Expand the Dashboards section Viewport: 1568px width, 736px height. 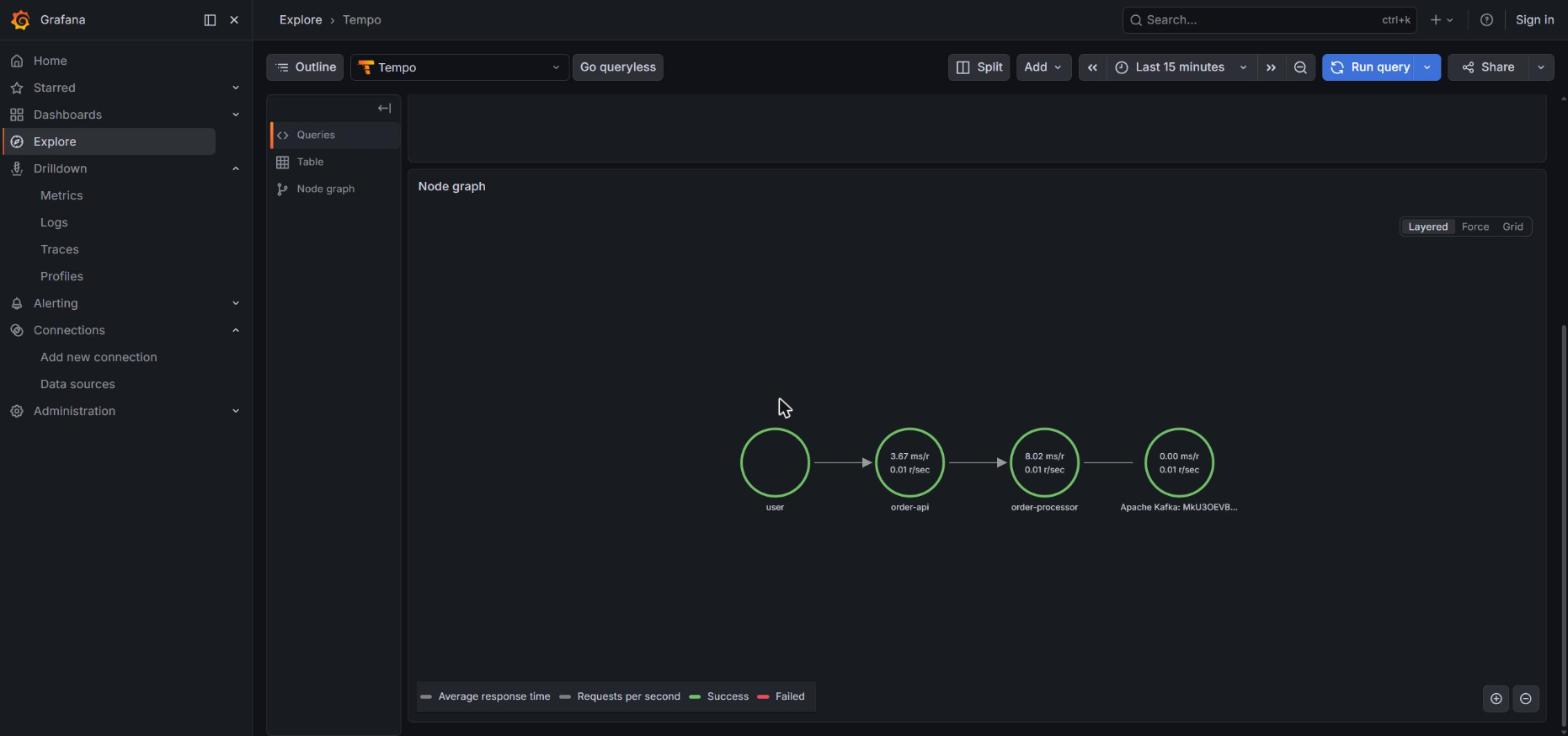coord(236,115)
